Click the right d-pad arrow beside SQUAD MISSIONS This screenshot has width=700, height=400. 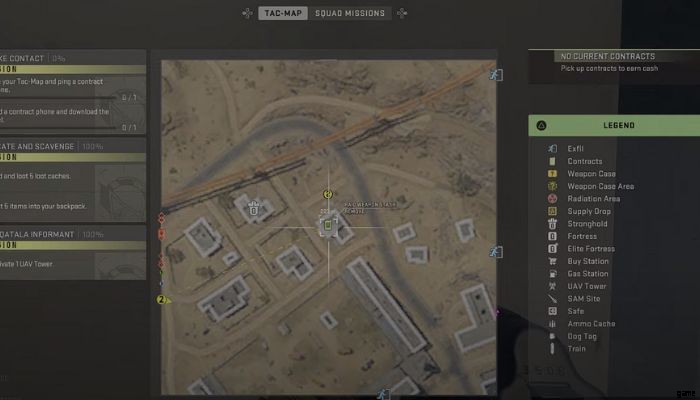[402, 13]
